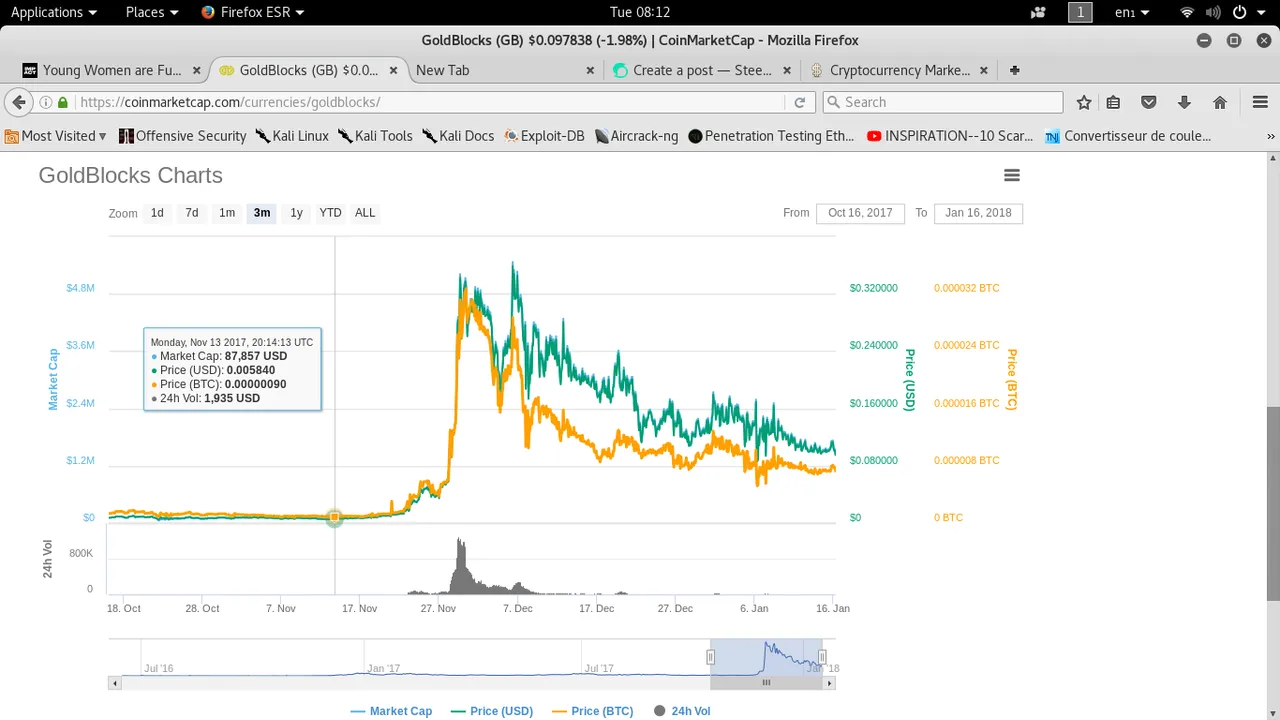Reload the page with the refresh icon
This screenshot has height=720, width=1280.
pos(799,102)
